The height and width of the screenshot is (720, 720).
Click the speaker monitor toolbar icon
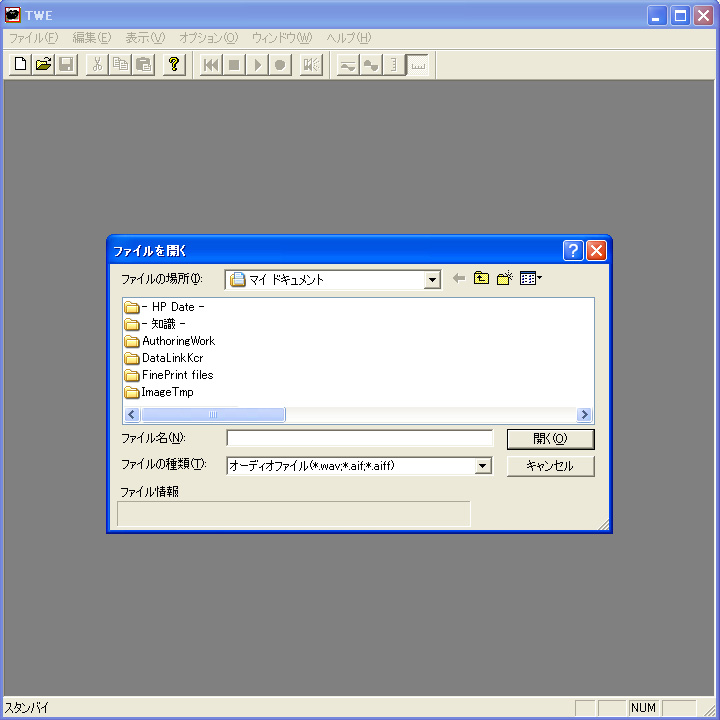point(311,64)
